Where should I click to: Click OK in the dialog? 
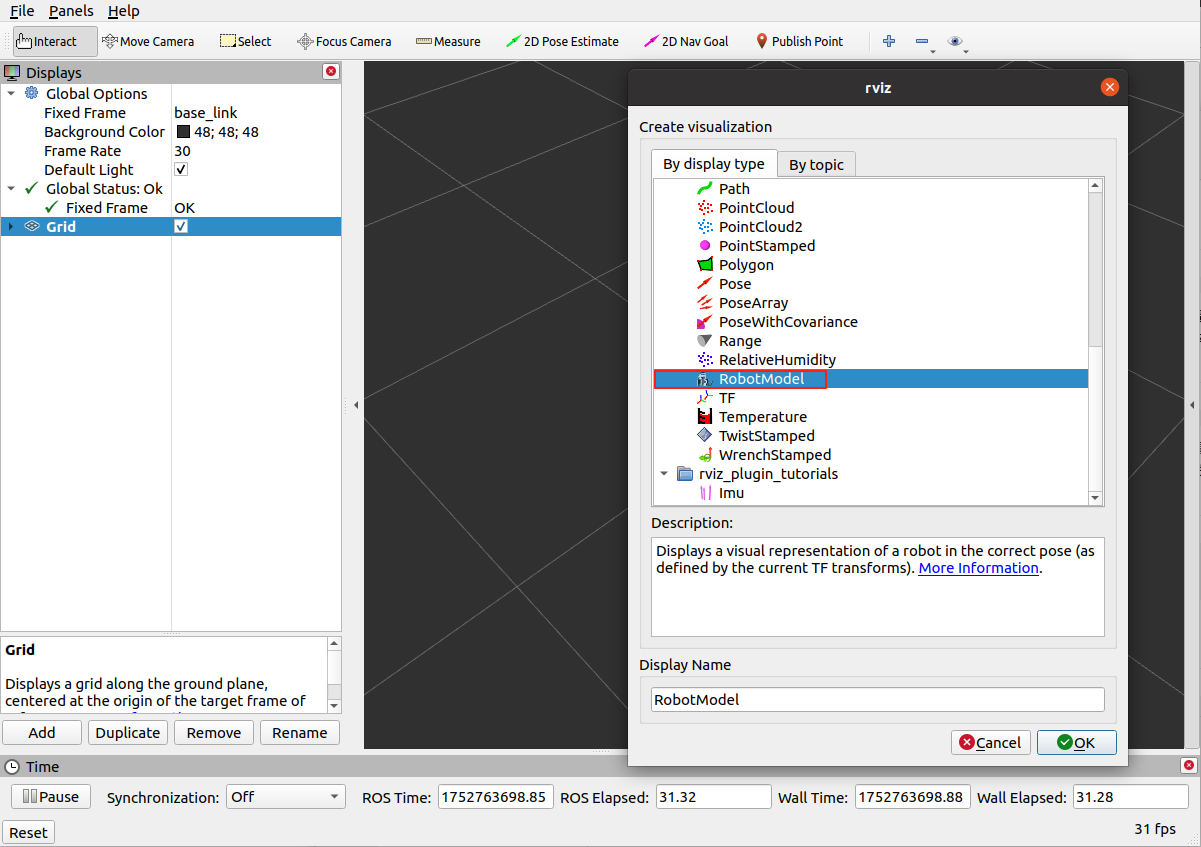[1076, 742]
